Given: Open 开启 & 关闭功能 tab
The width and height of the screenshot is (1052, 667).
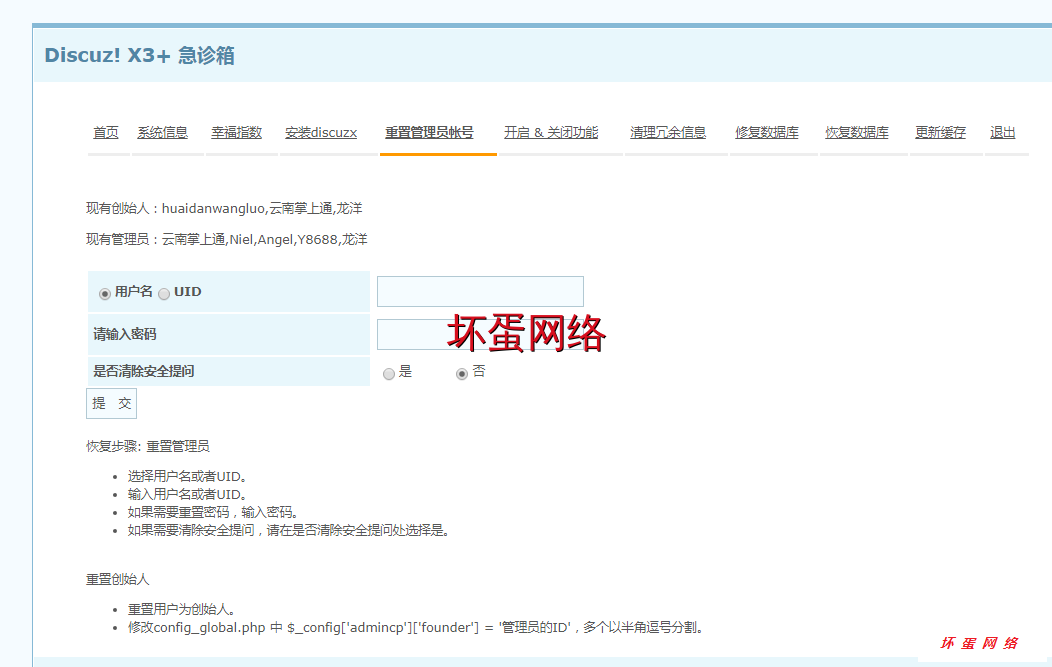Looking at the screenshot, I should (x=551, y=133).
